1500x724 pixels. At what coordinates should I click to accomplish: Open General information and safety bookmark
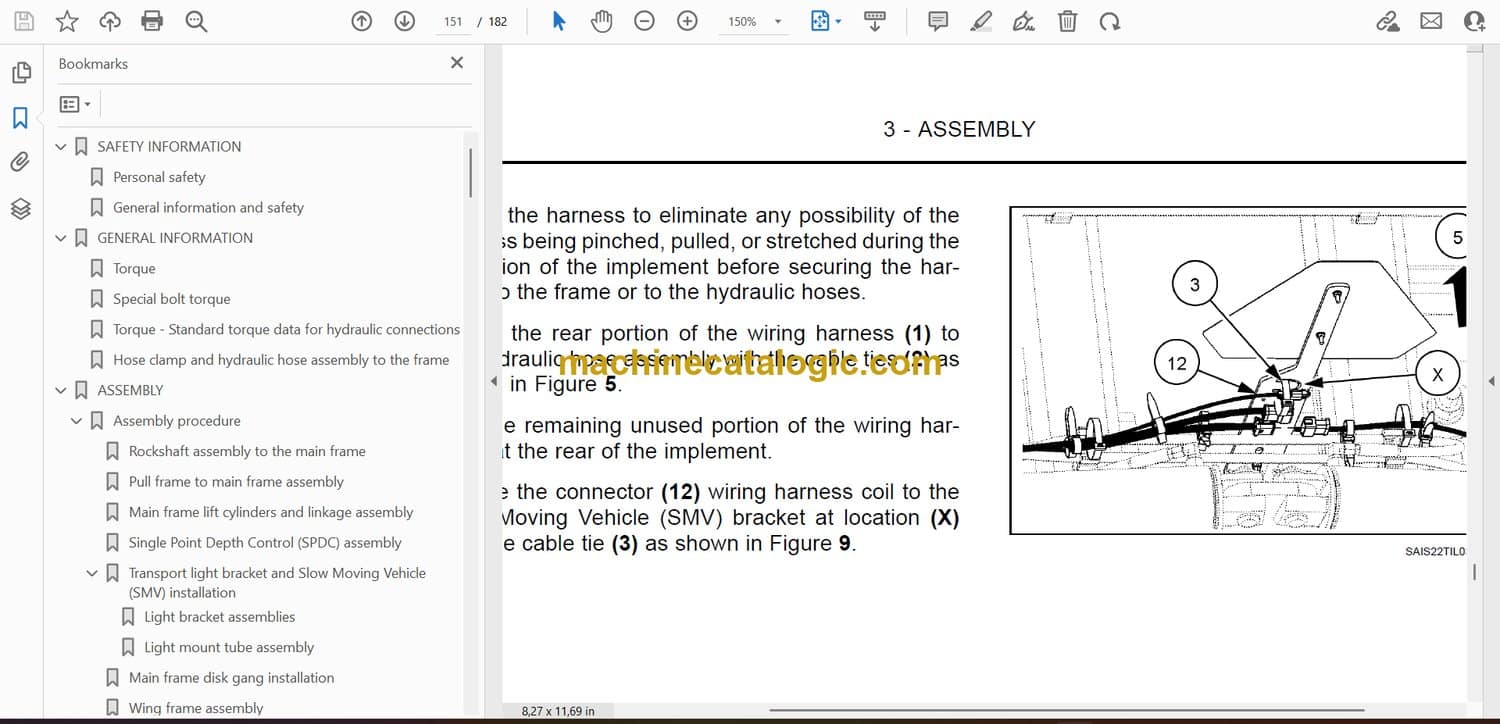coord(208,207)
